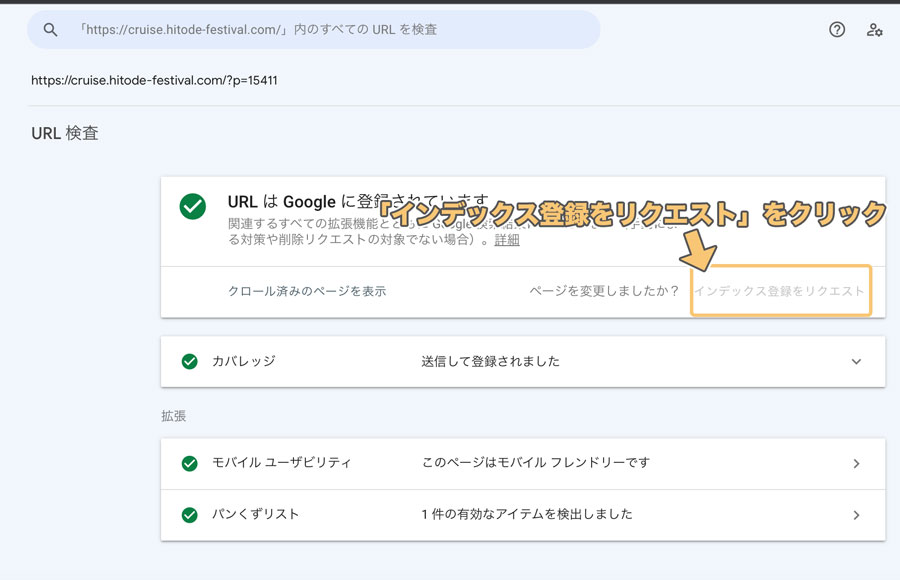Open パンくずリスト details via right chevron
Image resolution: width=900 pixels, height=580 pixels.
[856, 516]
